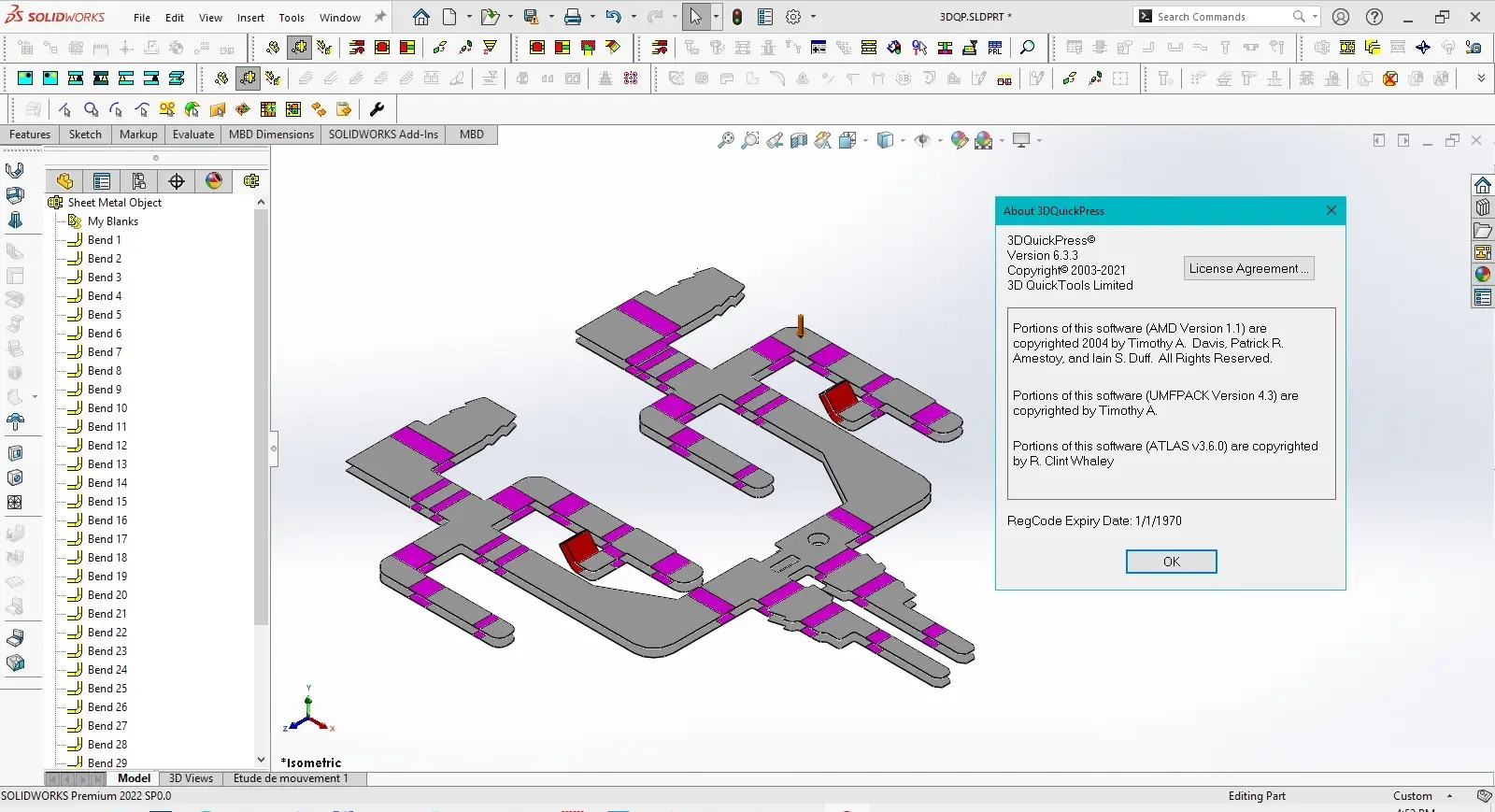Click the Zoom to Fit icon
The height and width of the screenshot is (812, 1495).
pos(726,140)
